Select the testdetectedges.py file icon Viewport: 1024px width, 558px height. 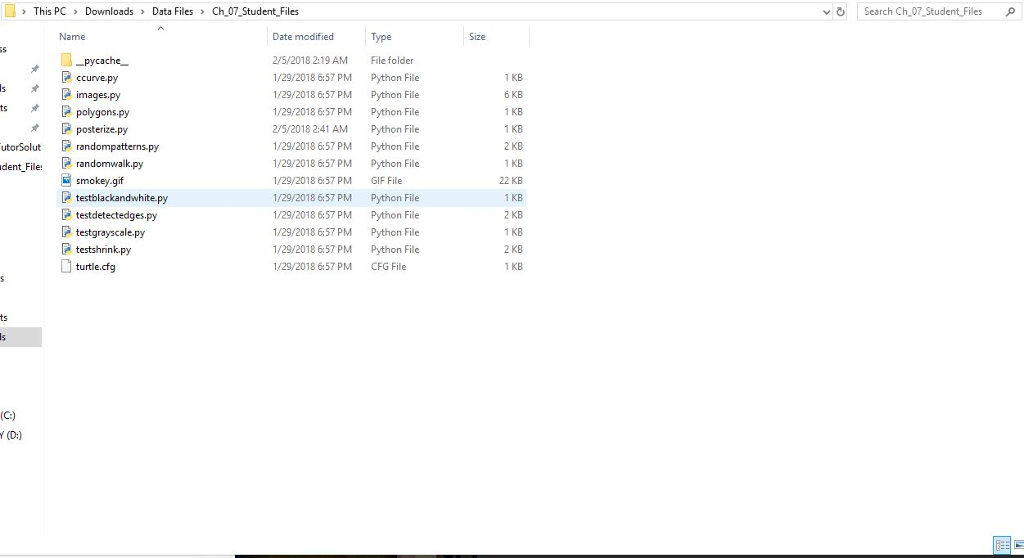[x=66, y=215]
